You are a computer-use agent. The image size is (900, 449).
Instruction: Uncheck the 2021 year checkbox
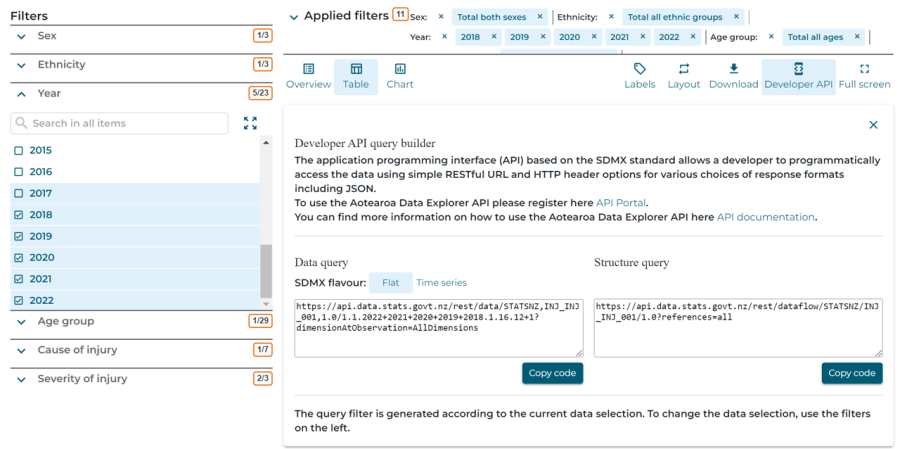click(19, 279)
